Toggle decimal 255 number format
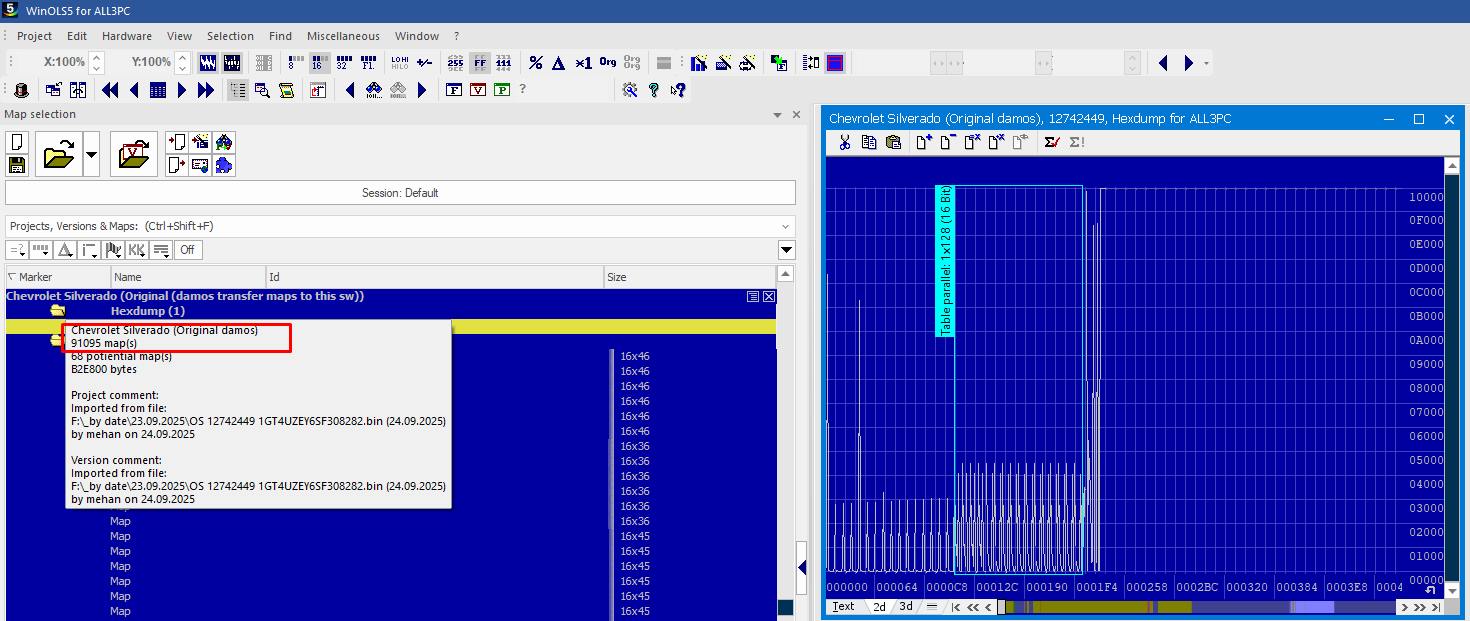The image size is (1470, 621). [455, 63]
